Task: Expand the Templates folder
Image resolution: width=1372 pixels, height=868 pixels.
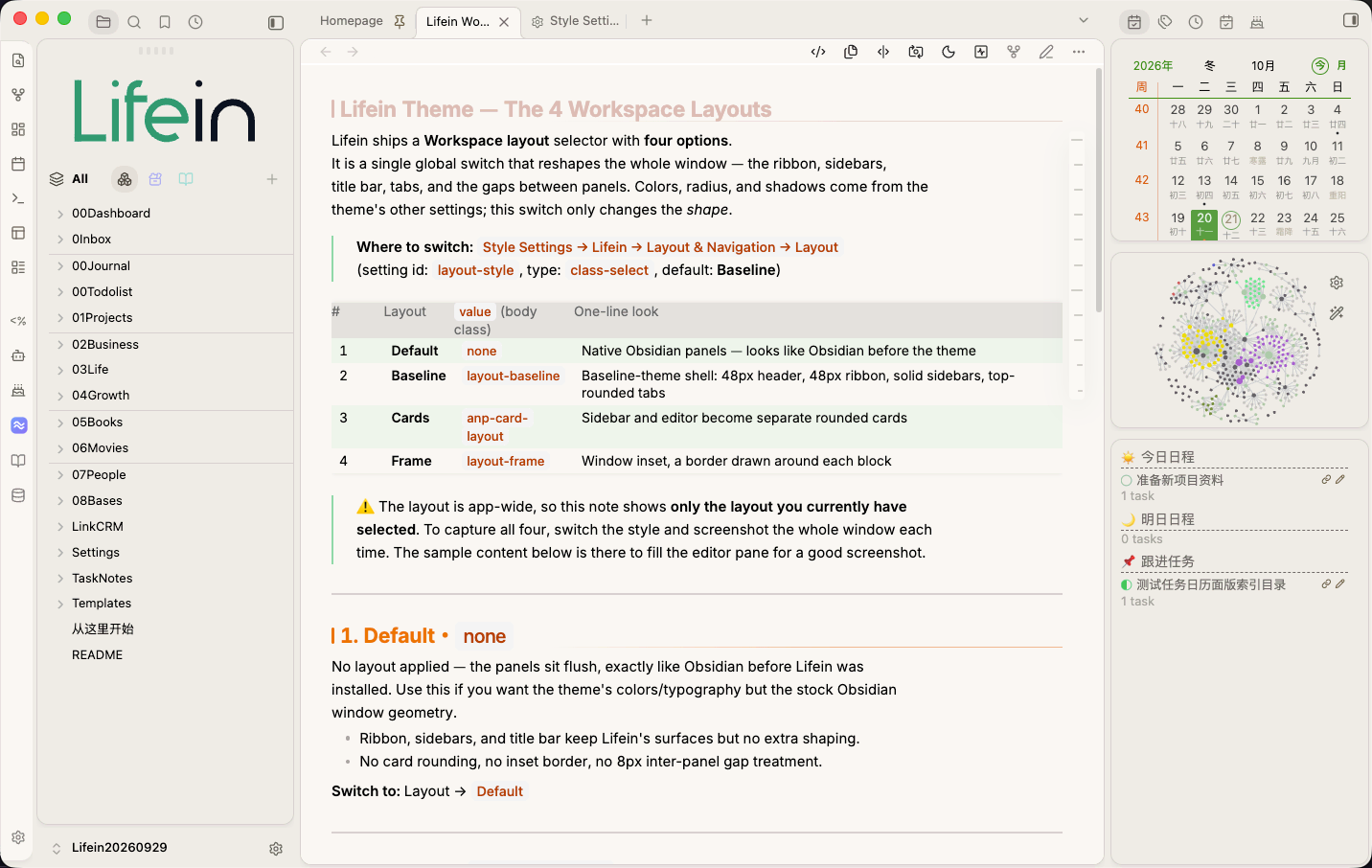Action: (60, 604)
